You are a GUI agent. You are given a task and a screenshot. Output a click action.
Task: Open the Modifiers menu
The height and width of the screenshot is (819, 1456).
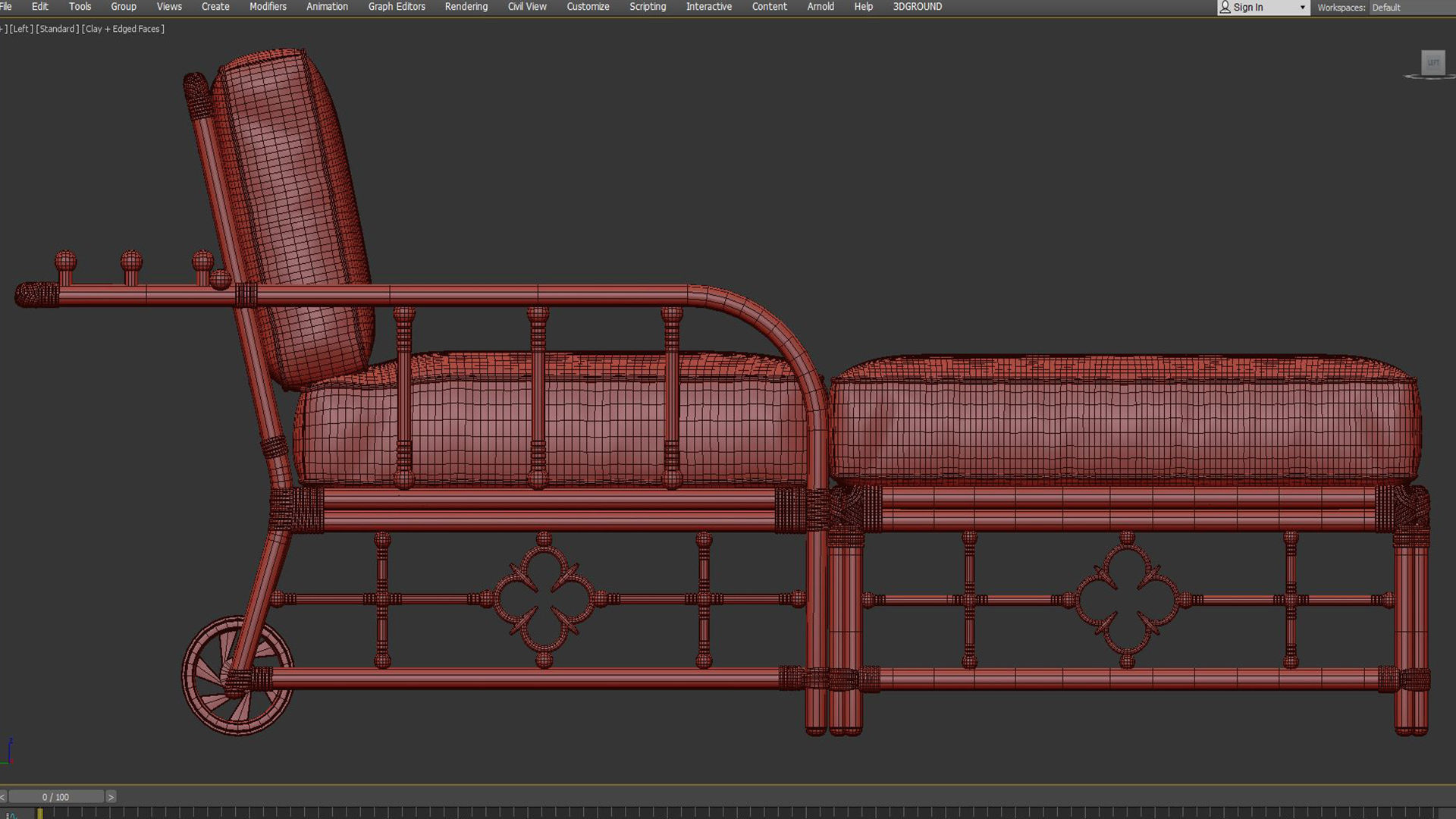point(268,6)
